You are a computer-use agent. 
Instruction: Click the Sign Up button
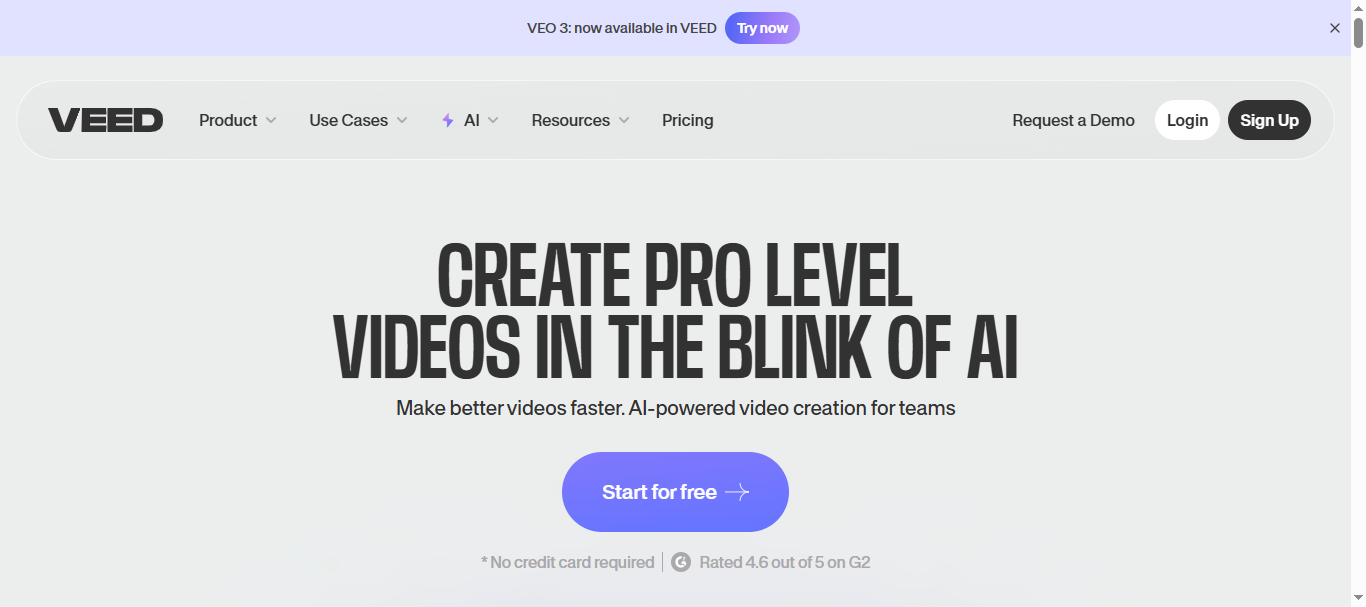pos(1269,120)
